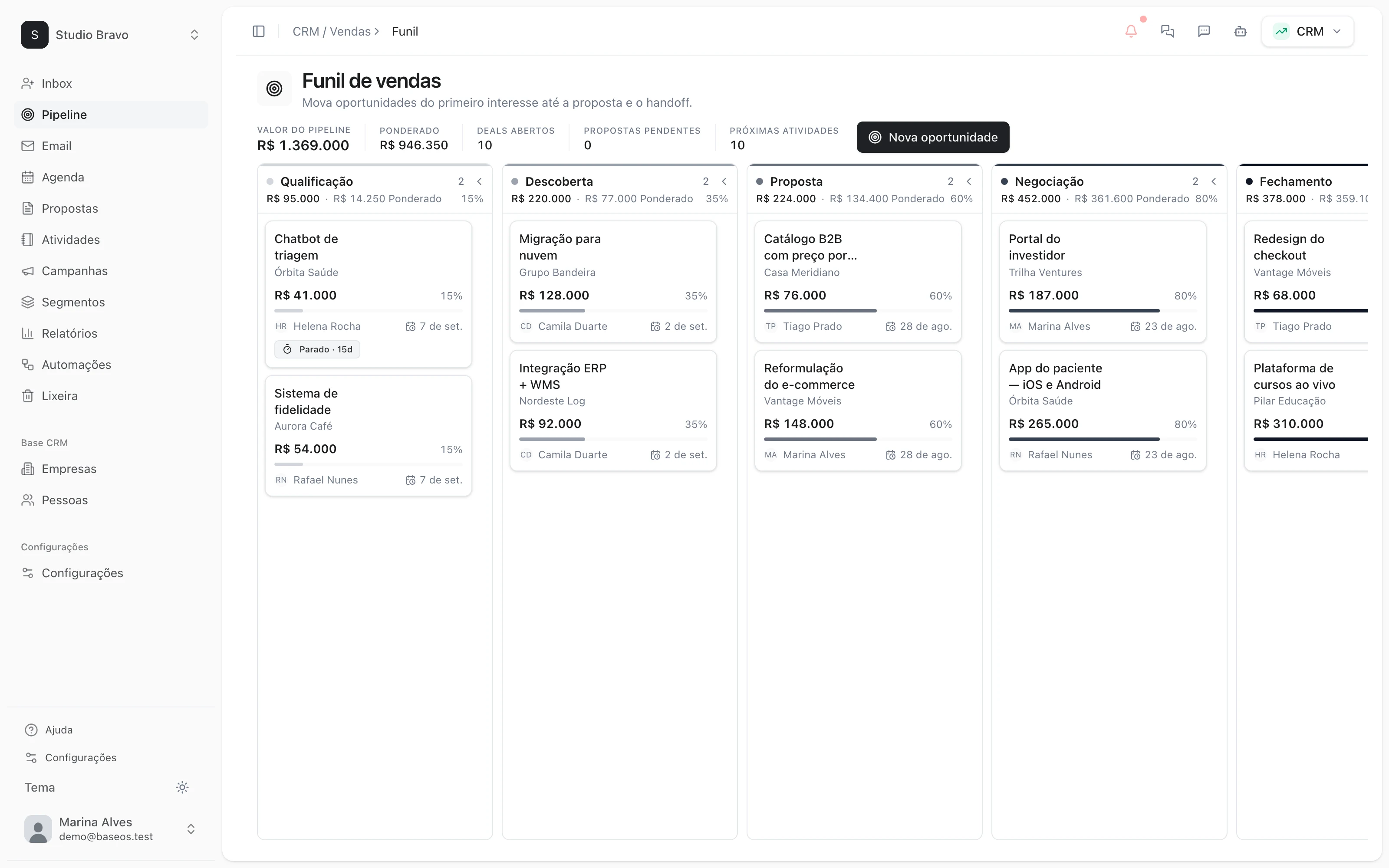Click the target icon beside Funil de vendas
1389x868 pixels.
(x=274, y=89)
